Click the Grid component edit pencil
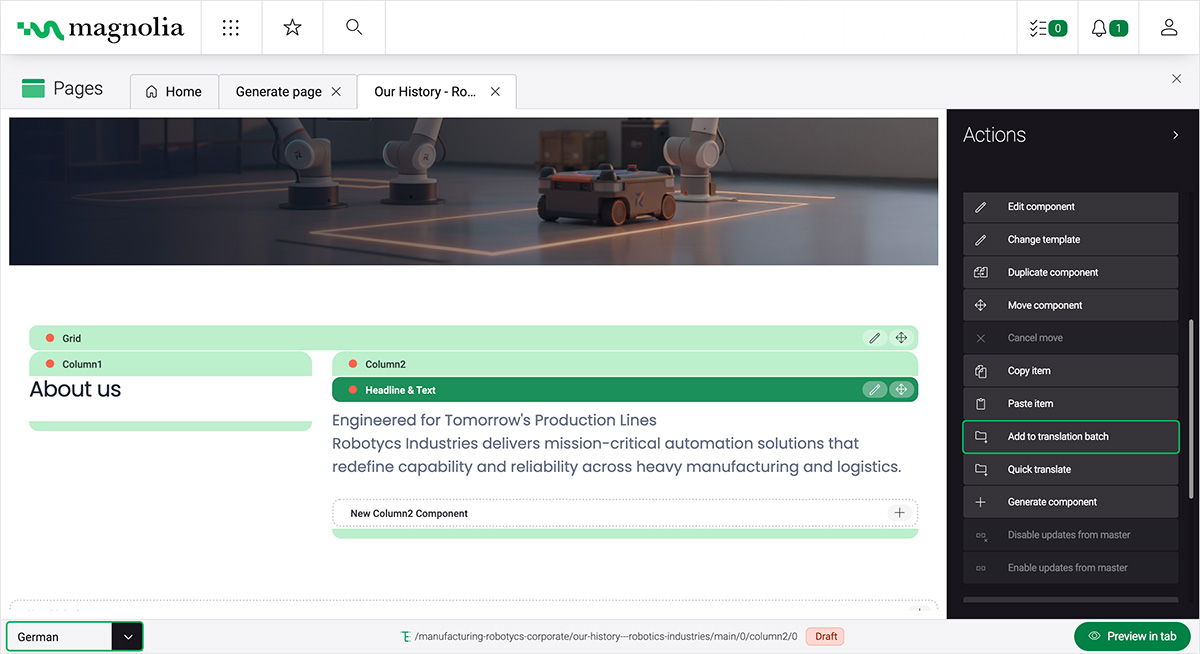This screenshot has height=654, width=1200. 875,338
